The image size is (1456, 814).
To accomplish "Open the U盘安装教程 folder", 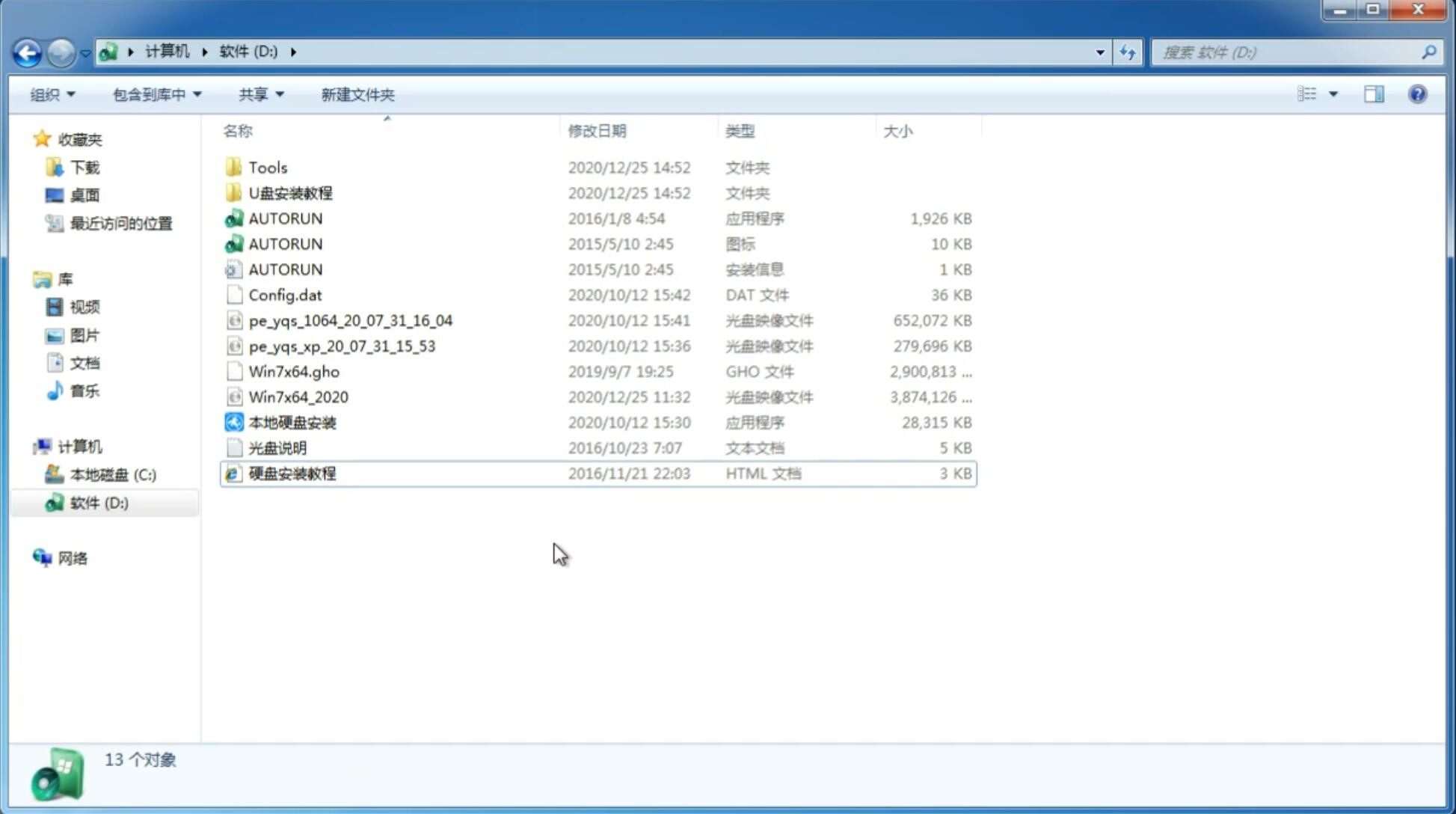I will tap(291, 193).
